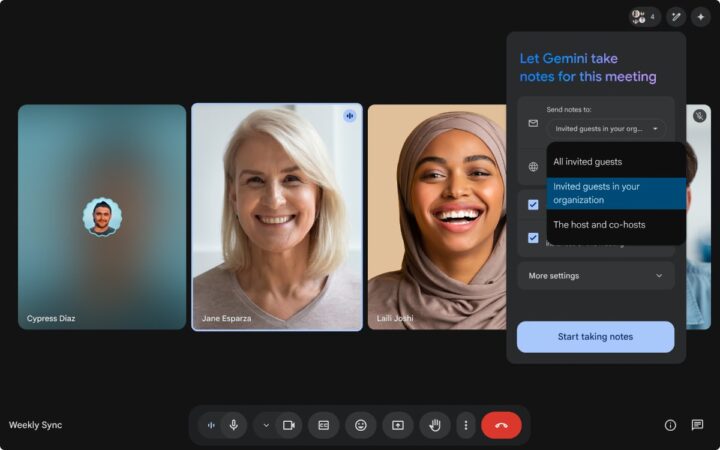Click the Gemini sparkle icon
Screen dimensions: 720x450
click(x=700, y=17)
